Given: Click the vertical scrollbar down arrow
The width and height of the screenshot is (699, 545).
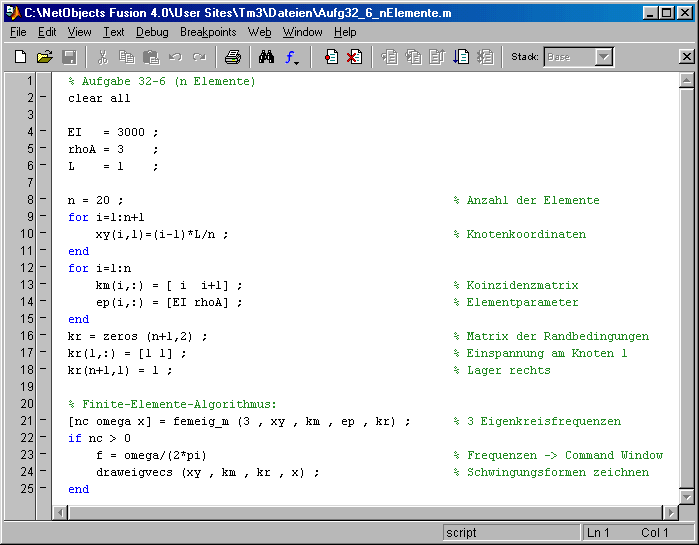Looking at the screenshot, I should coord(686,496).
